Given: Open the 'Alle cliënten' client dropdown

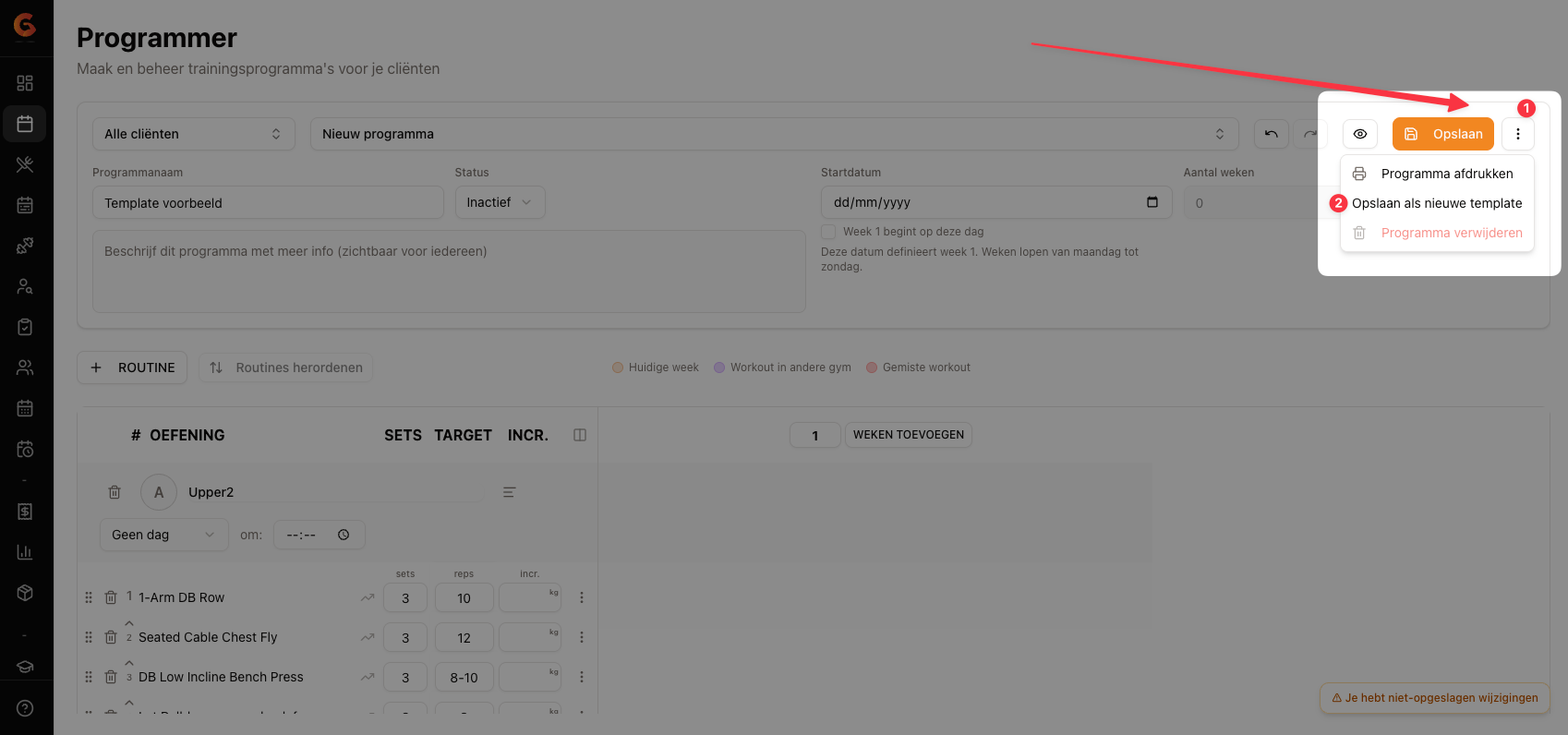Looking at the screenshot, I should click(194, 134).
